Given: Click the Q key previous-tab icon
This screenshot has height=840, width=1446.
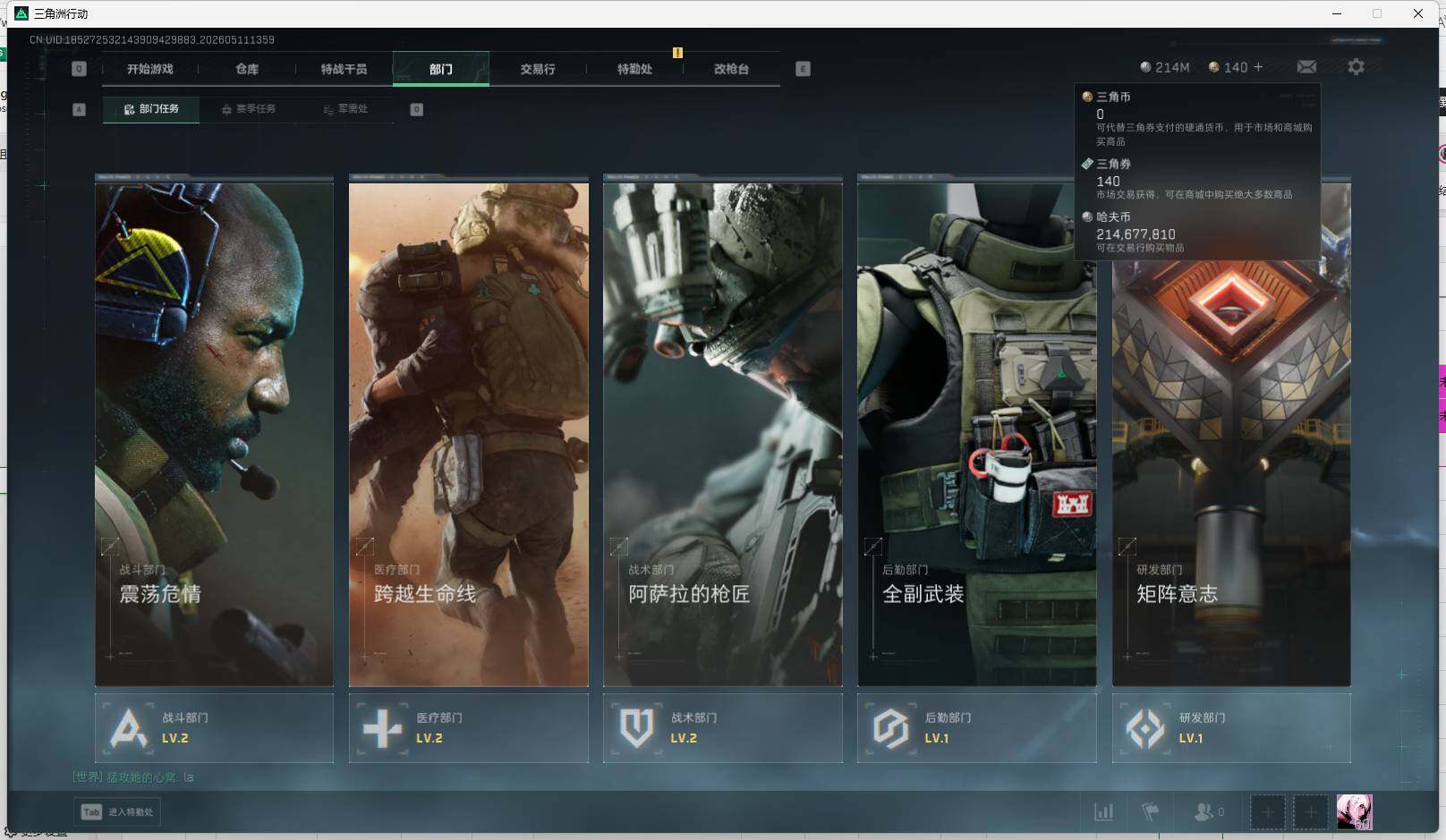Looking at the screenshot, I should click(79, 69).
